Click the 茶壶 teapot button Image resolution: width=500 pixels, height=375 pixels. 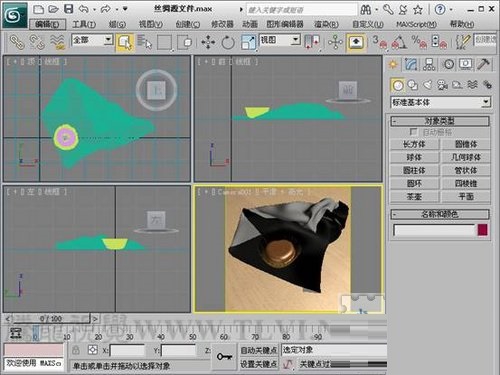point(415,197)
